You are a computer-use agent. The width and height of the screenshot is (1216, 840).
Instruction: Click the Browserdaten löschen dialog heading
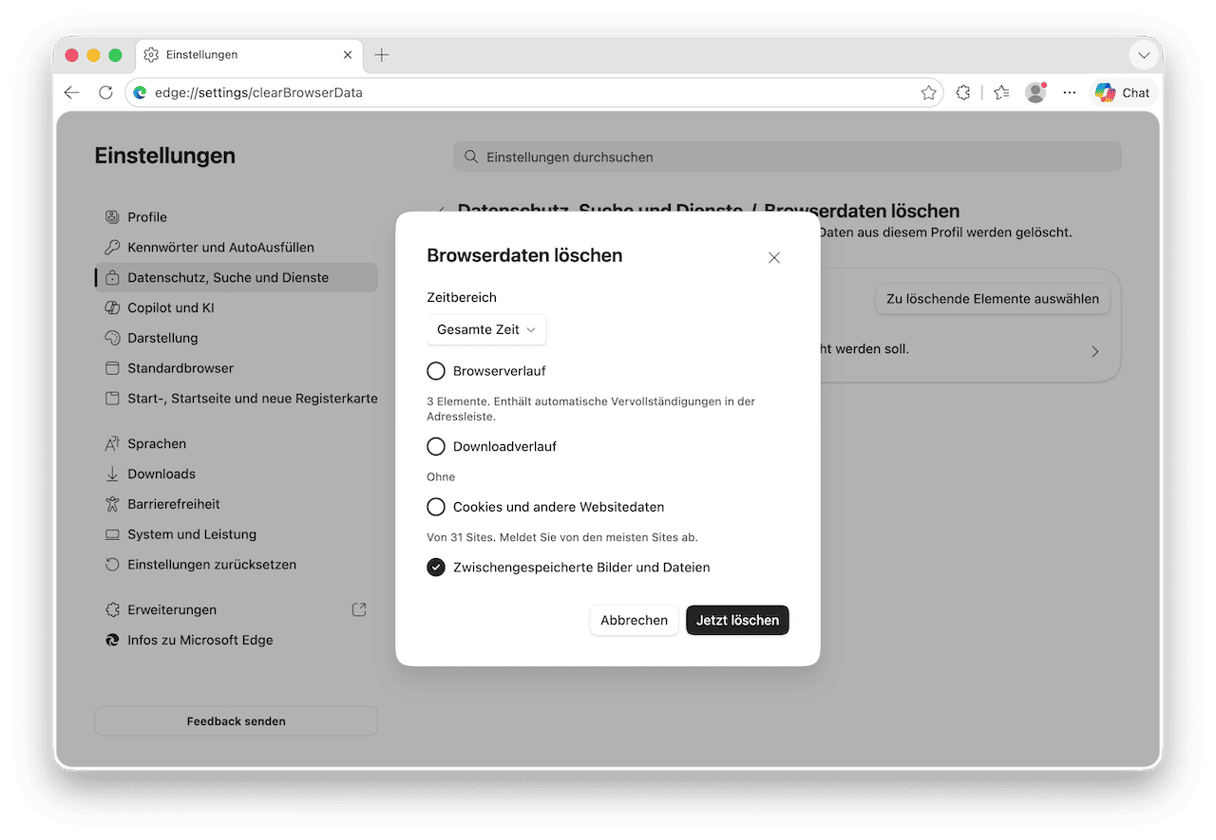[x=525, y=255]
